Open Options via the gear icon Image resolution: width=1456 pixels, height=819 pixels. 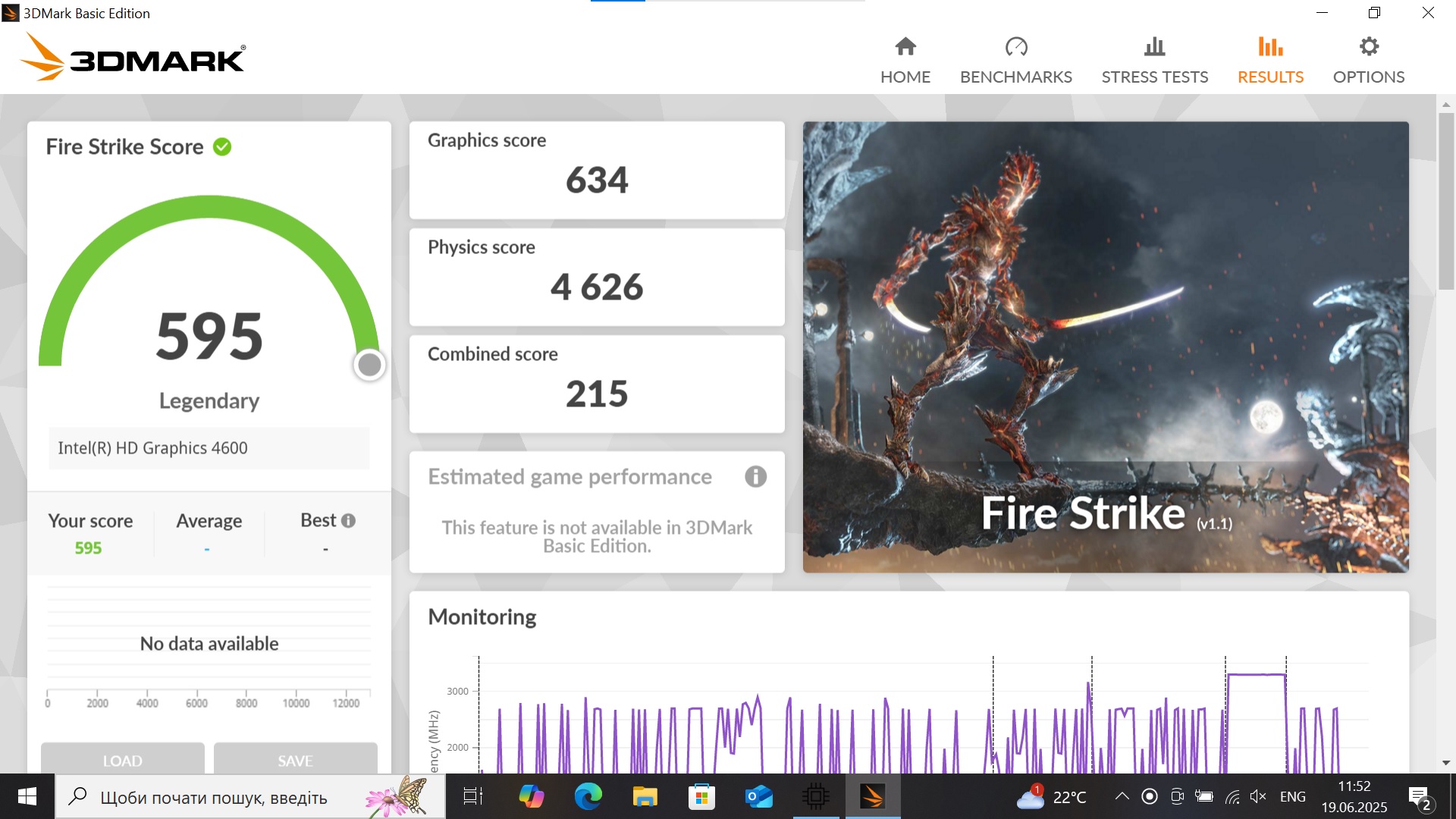click(x=1369, y=47)
